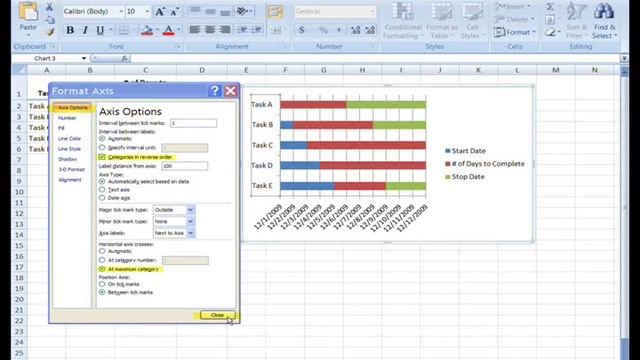
Task: Select Automatic interval between labels radio
Action: pos(102,139)
